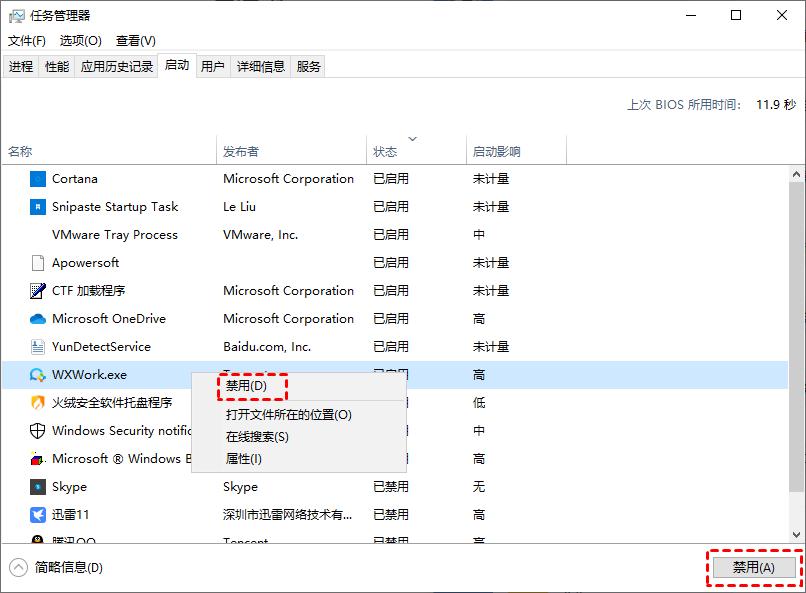Select the WXWork.exe application icon

tap(38, 374)
